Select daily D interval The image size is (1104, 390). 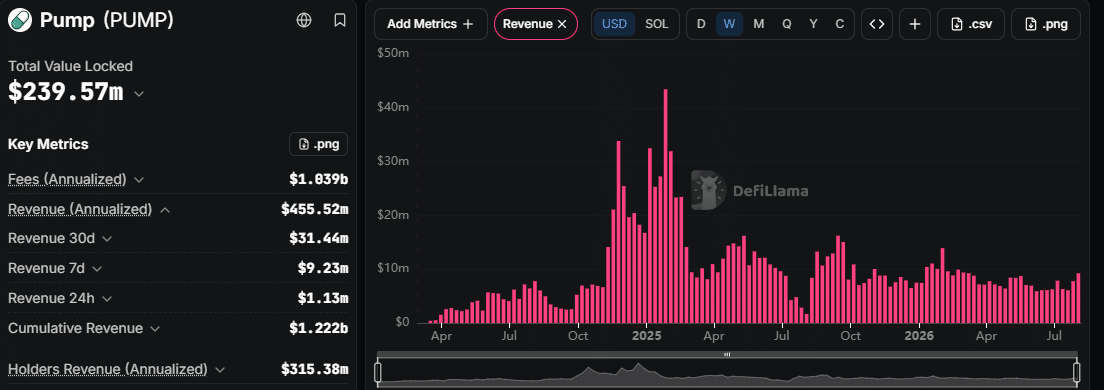pyautogui.click(x=701, y=24)
